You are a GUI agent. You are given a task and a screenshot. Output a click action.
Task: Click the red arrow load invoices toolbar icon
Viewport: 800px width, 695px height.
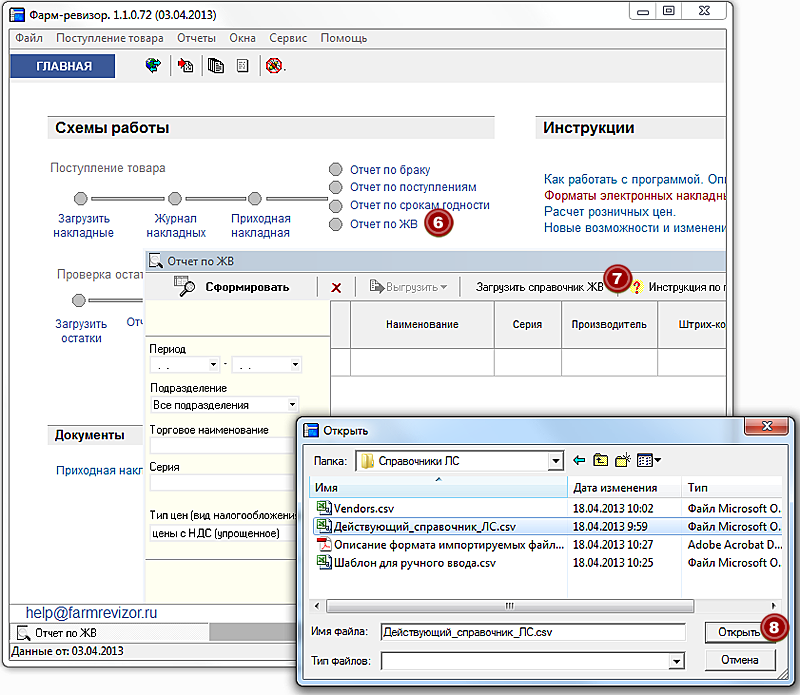(x=185, y=65)
